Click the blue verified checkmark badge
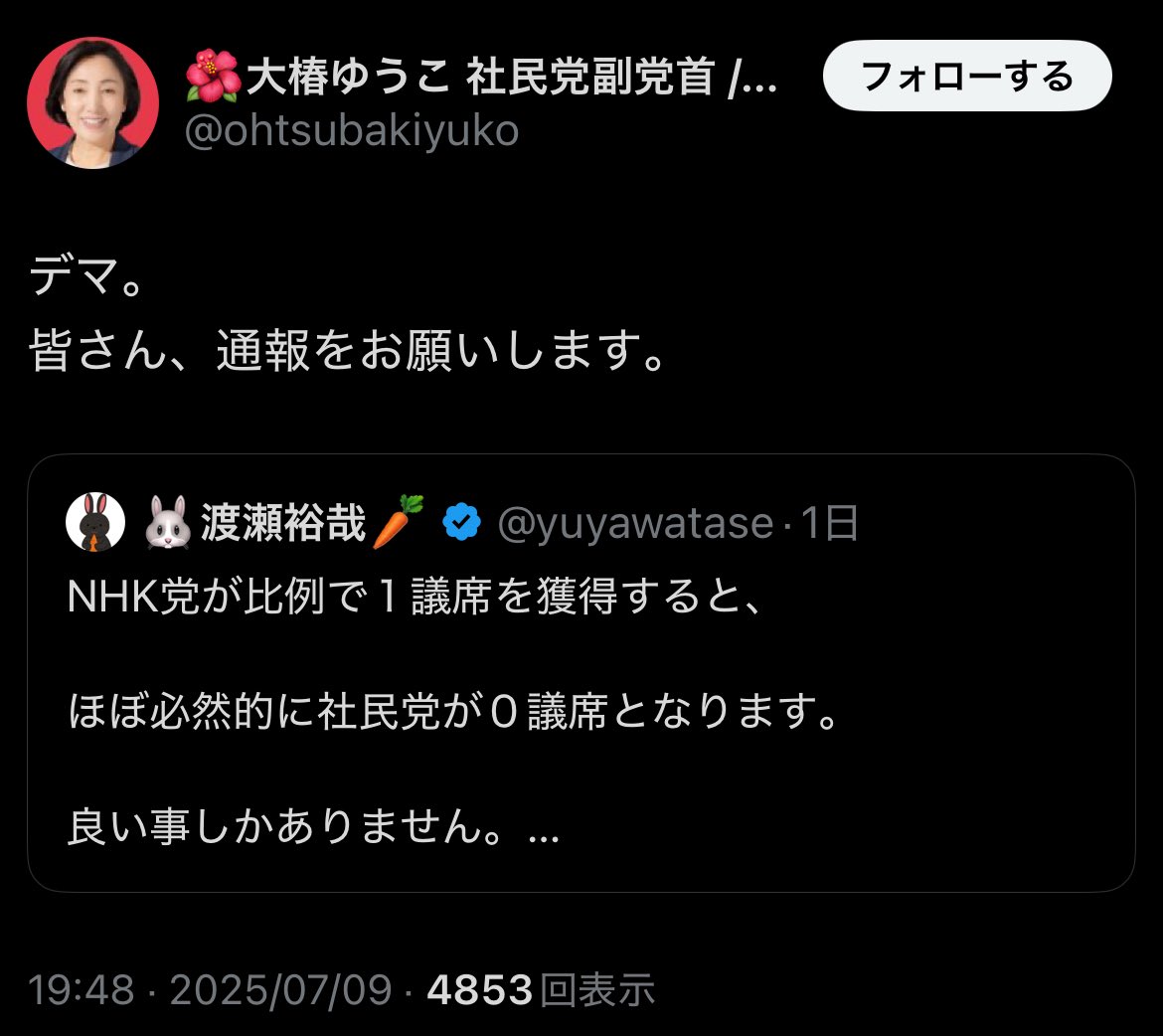The height and width of the screenshot is (1036, 1163). (461, 522)
